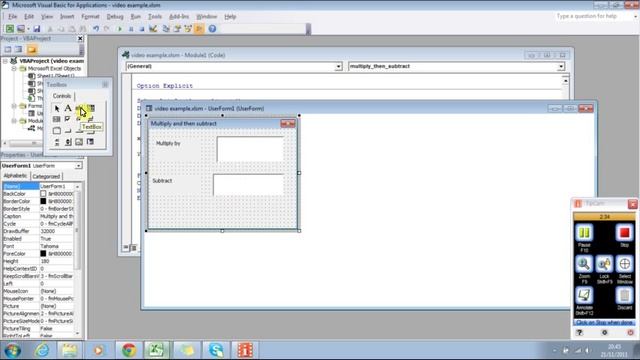Pick the Label 'A' control in Toolbox
This screenshot has height=360, width=640.
tap(68, 108)
